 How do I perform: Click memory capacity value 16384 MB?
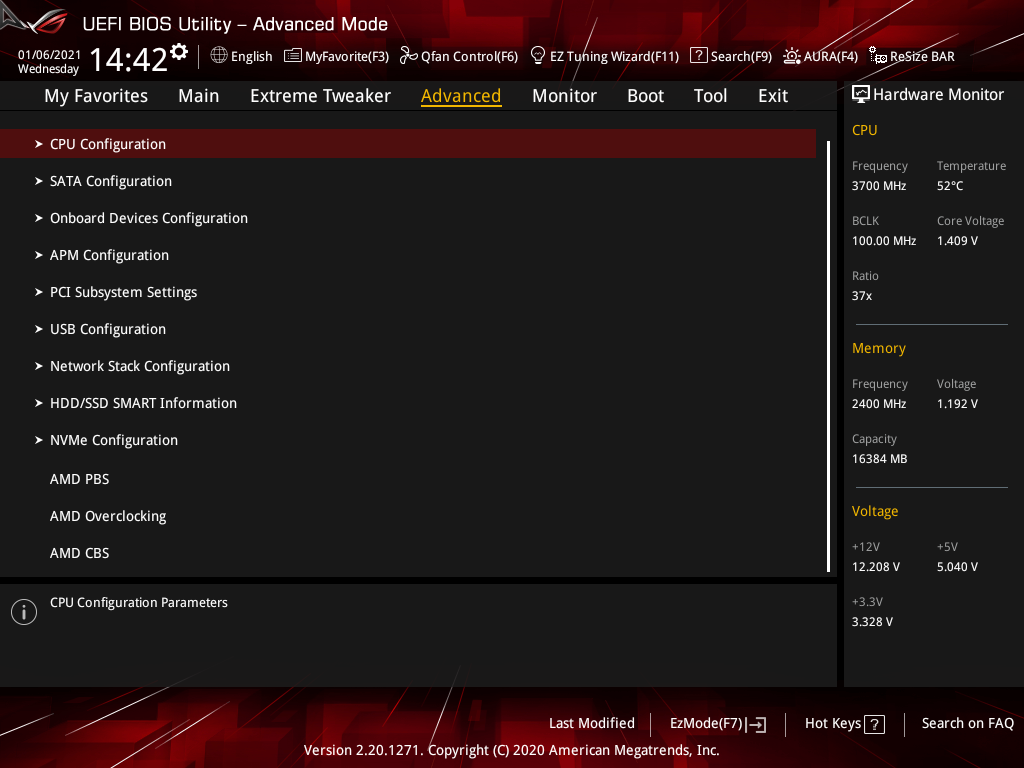[879, 458]
